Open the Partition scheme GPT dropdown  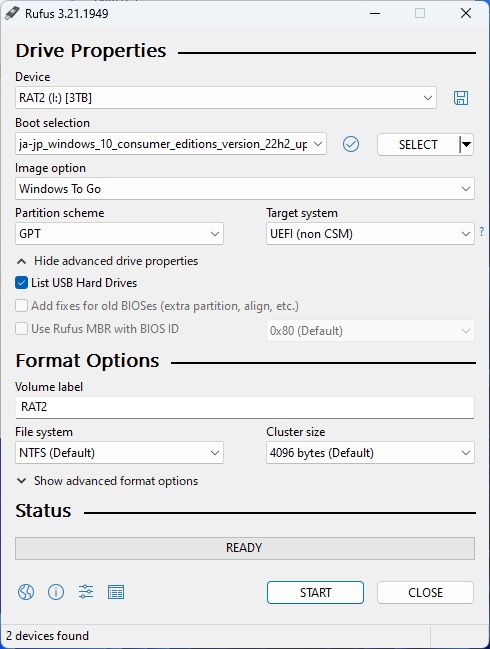[119, 234]
